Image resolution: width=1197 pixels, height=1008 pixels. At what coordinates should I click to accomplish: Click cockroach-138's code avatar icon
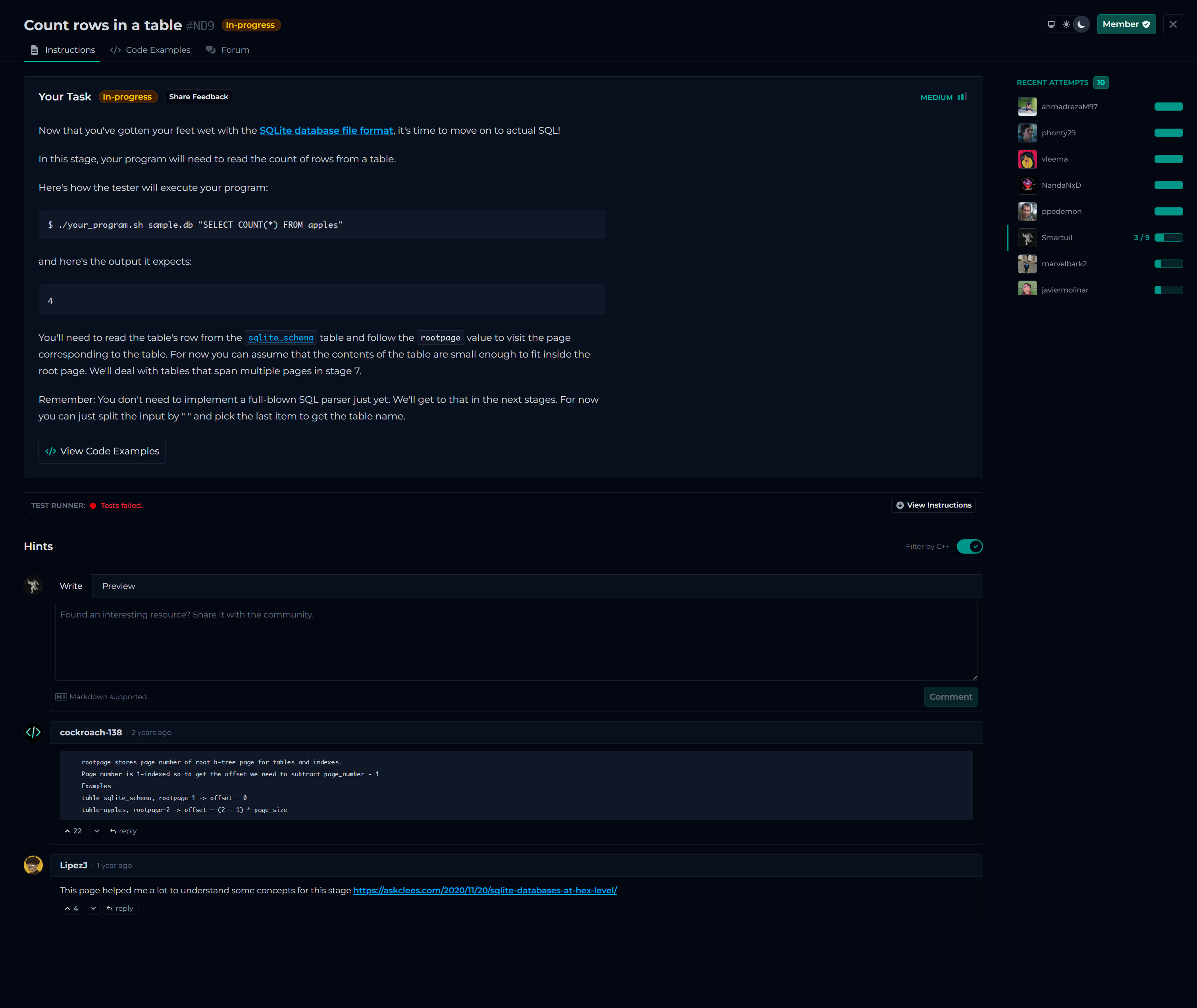coord(33,732)
